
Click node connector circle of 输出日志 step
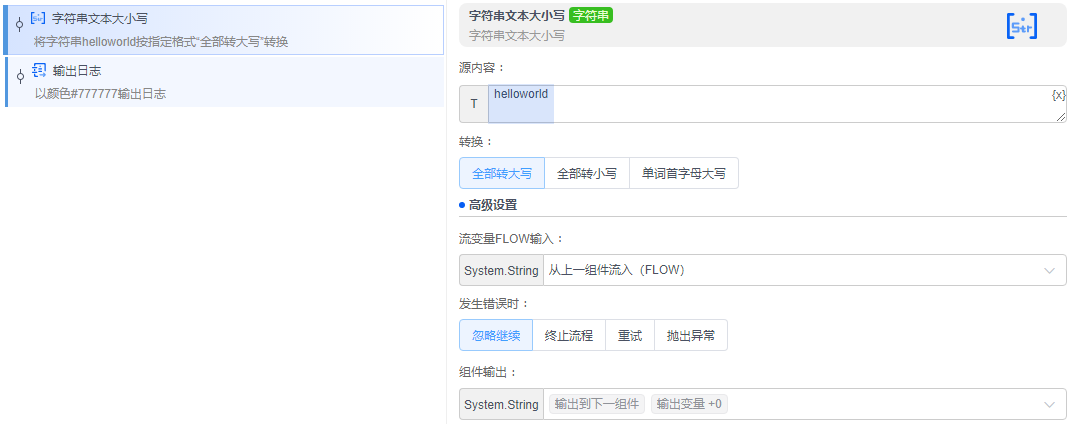[x=20, y=76]
